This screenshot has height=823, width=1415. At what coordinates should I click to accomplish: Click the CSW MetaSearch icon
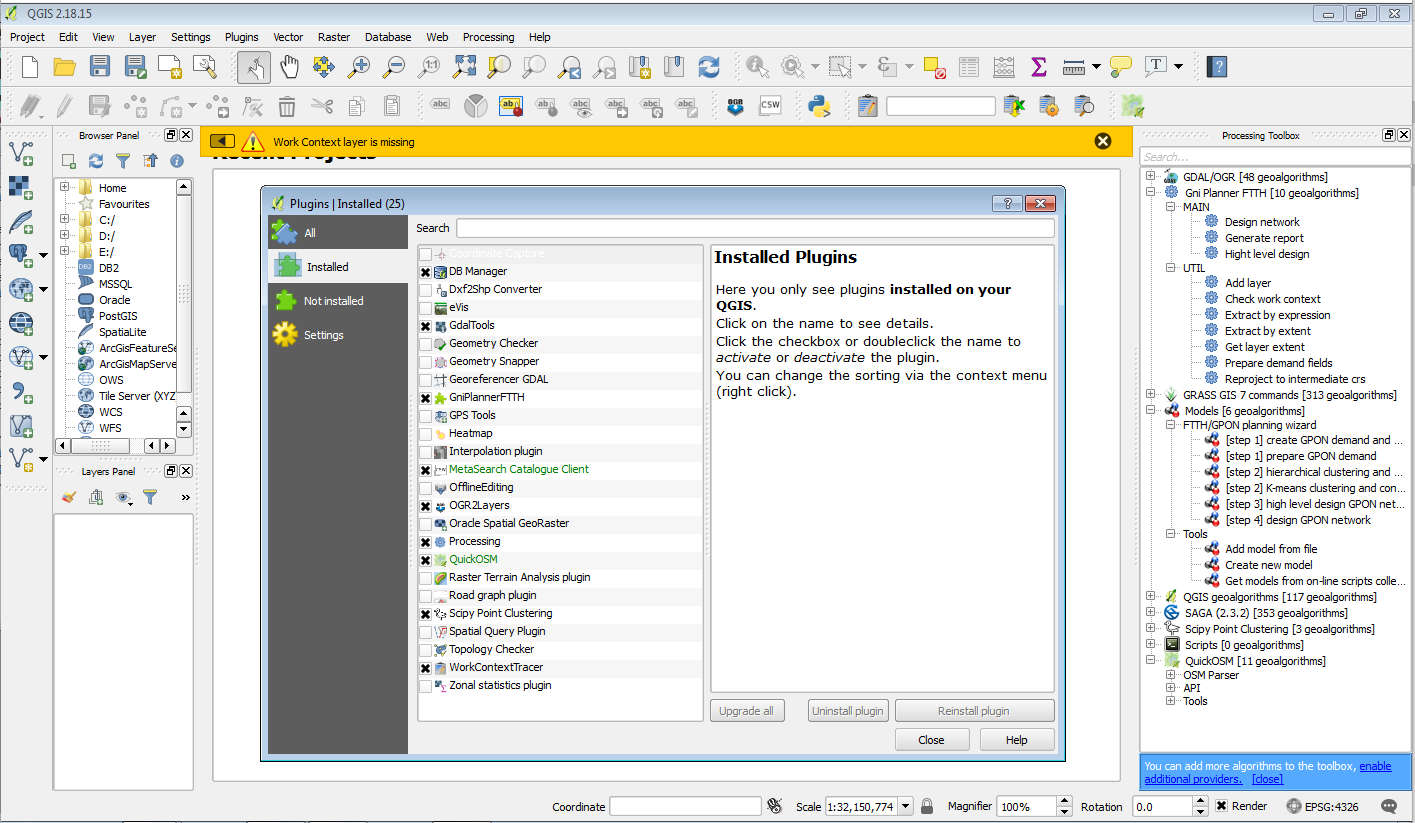click(x=770, y=105)
